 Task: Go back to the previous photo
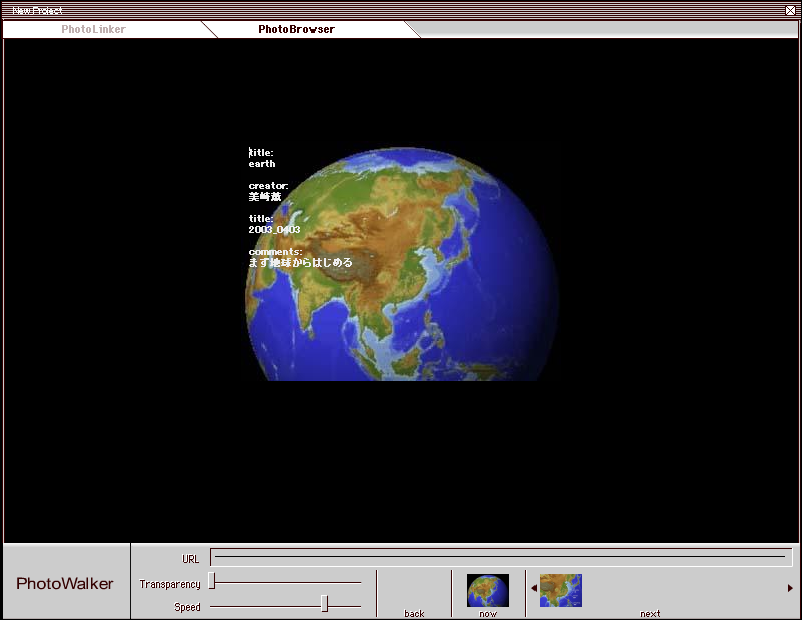tap(414, 613)
